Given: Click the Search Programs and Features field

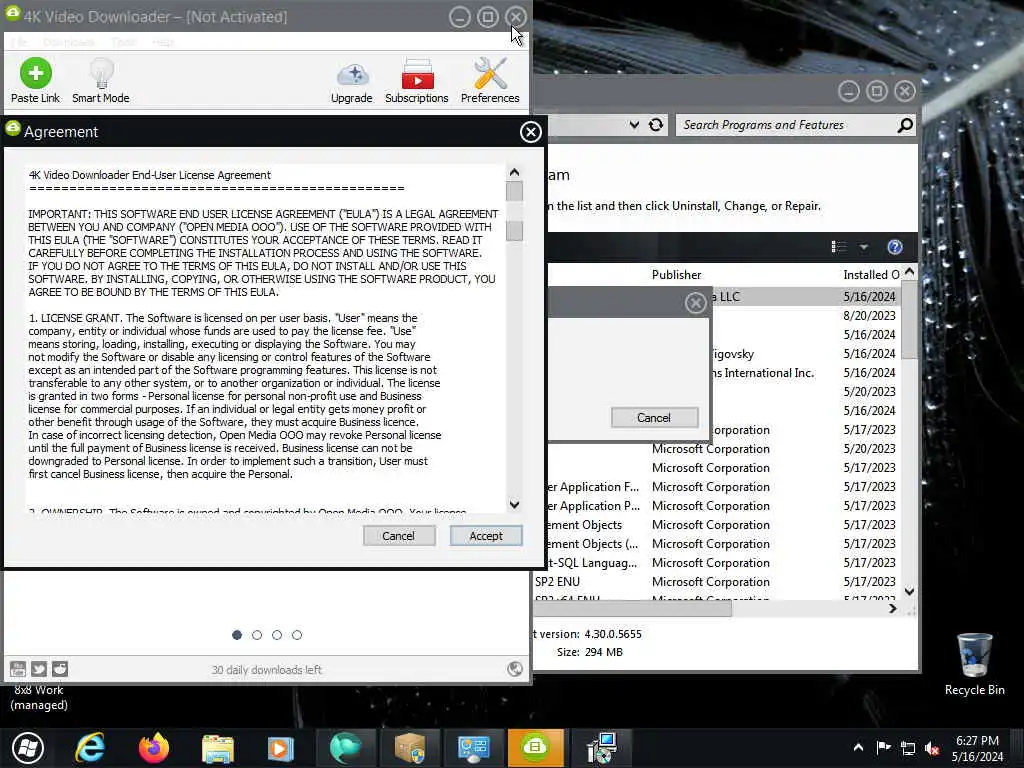Looking at the screenshot, I should (x=787, y=125).
